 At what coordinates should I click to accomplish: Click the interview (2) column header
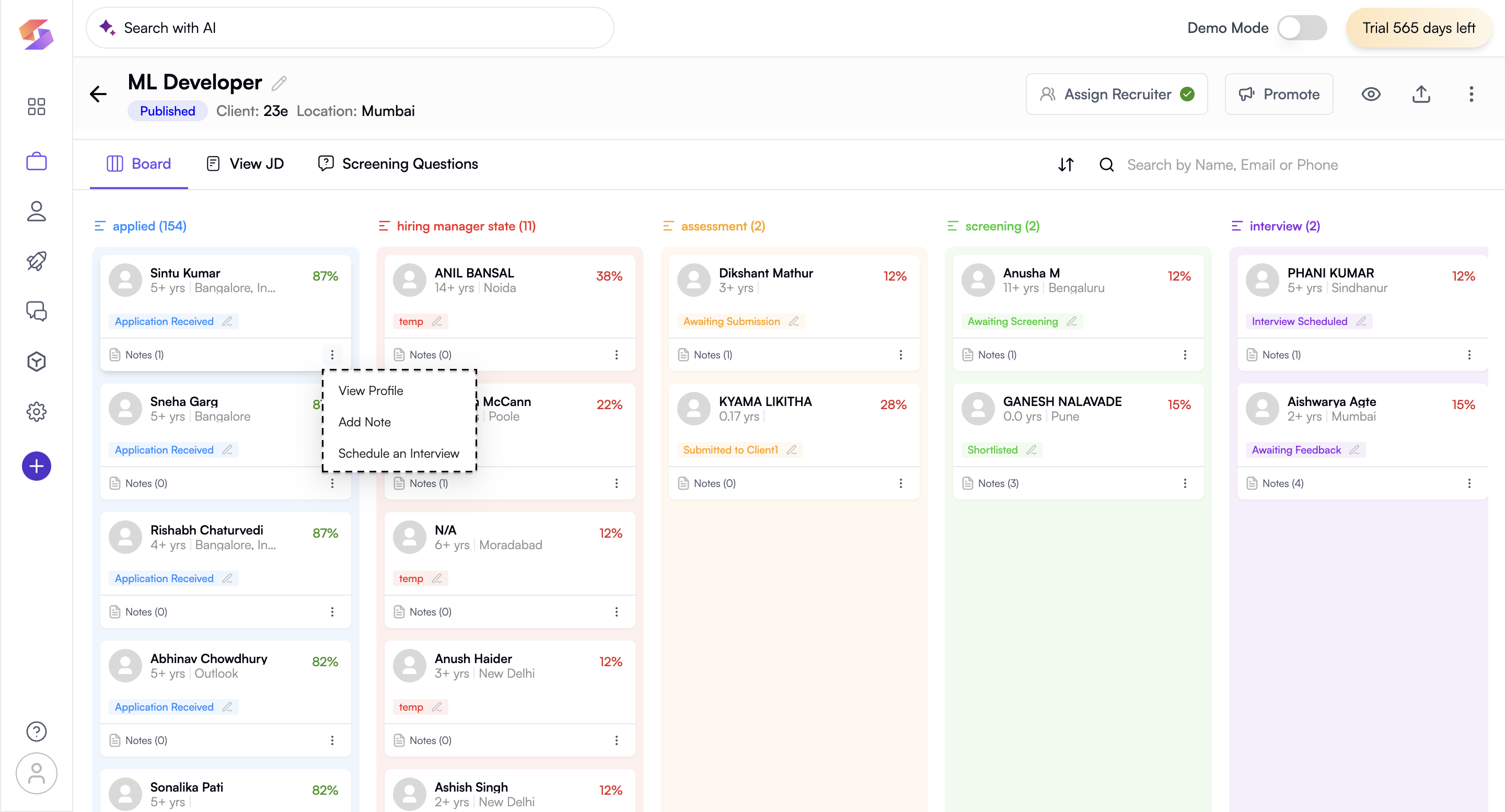[1276, 226]
